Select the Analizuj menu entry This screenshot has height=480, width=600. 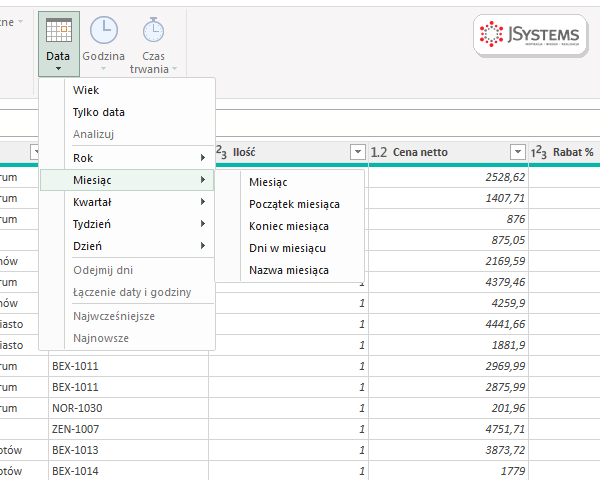(127, 134)
